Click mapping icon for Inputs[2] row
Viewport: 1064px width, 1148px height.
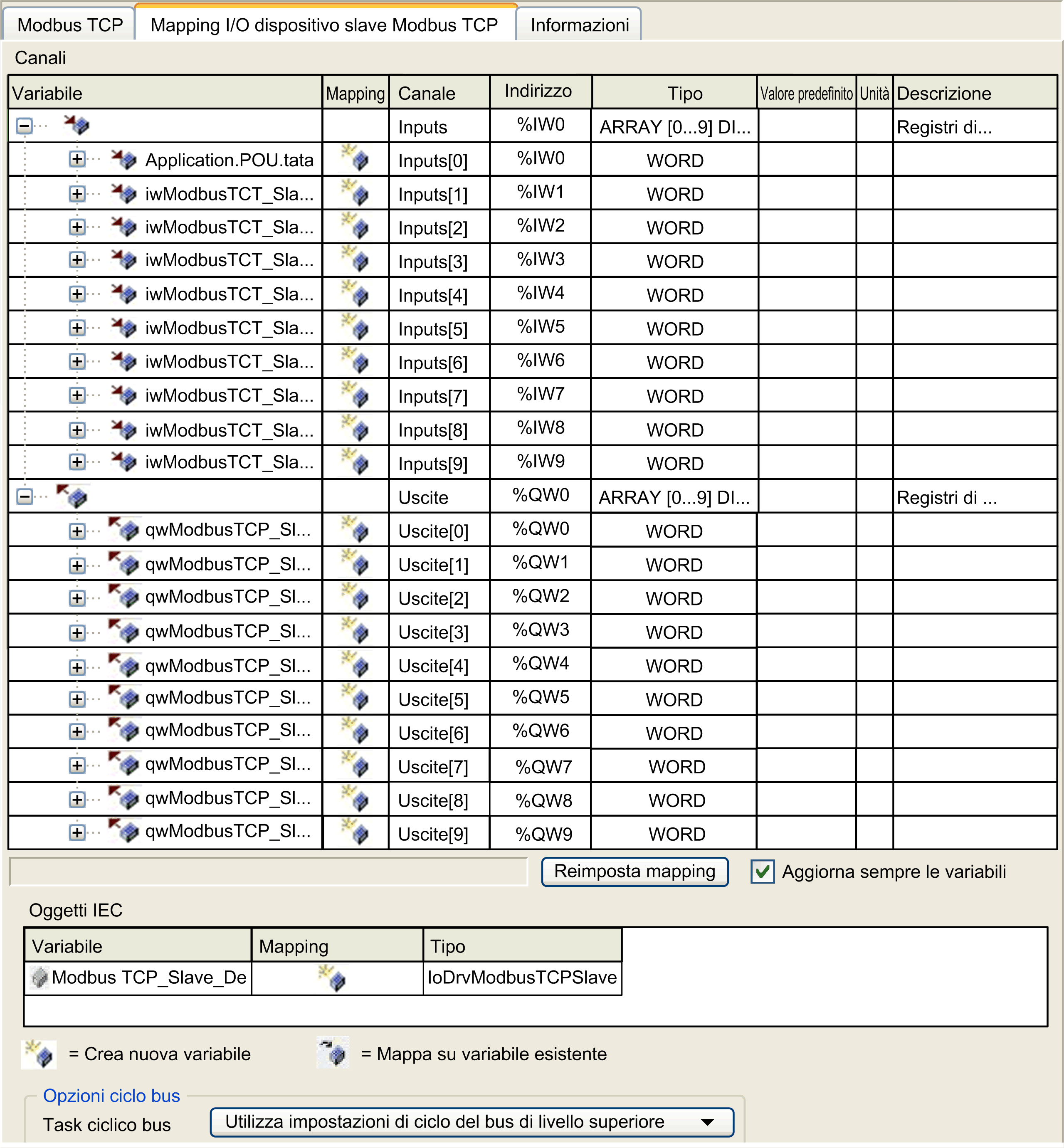355,226
